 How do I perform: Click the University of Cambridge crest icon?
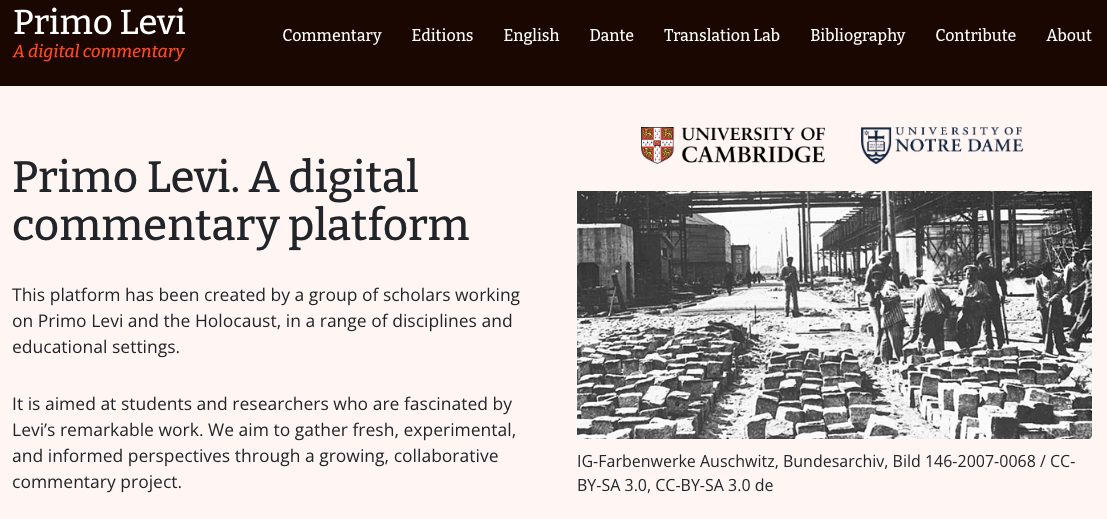(x=656, y=145)
